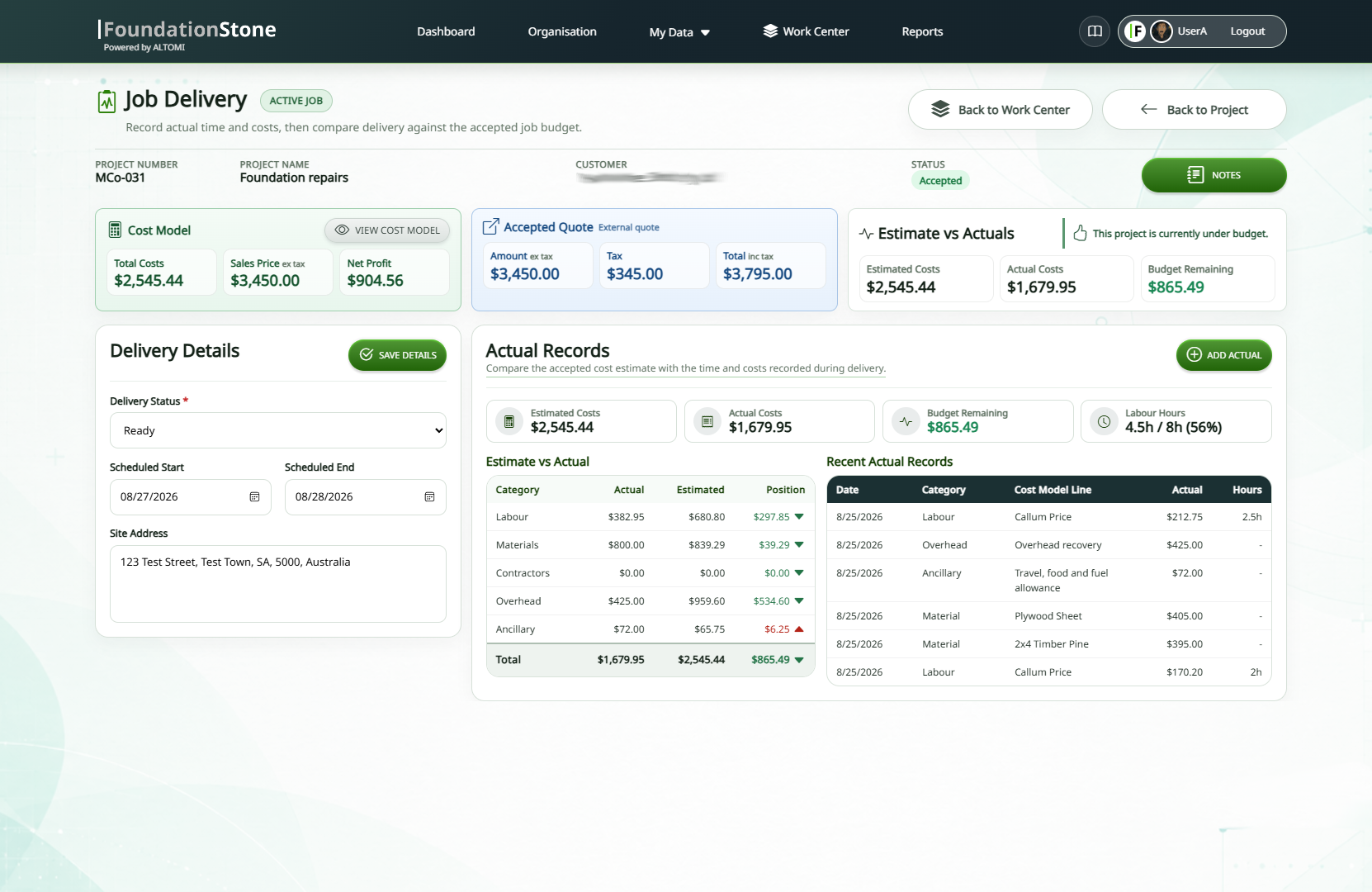Click the Contractors category row
1372x892 pixels.
pyautogui.click(x=651, y=573)
